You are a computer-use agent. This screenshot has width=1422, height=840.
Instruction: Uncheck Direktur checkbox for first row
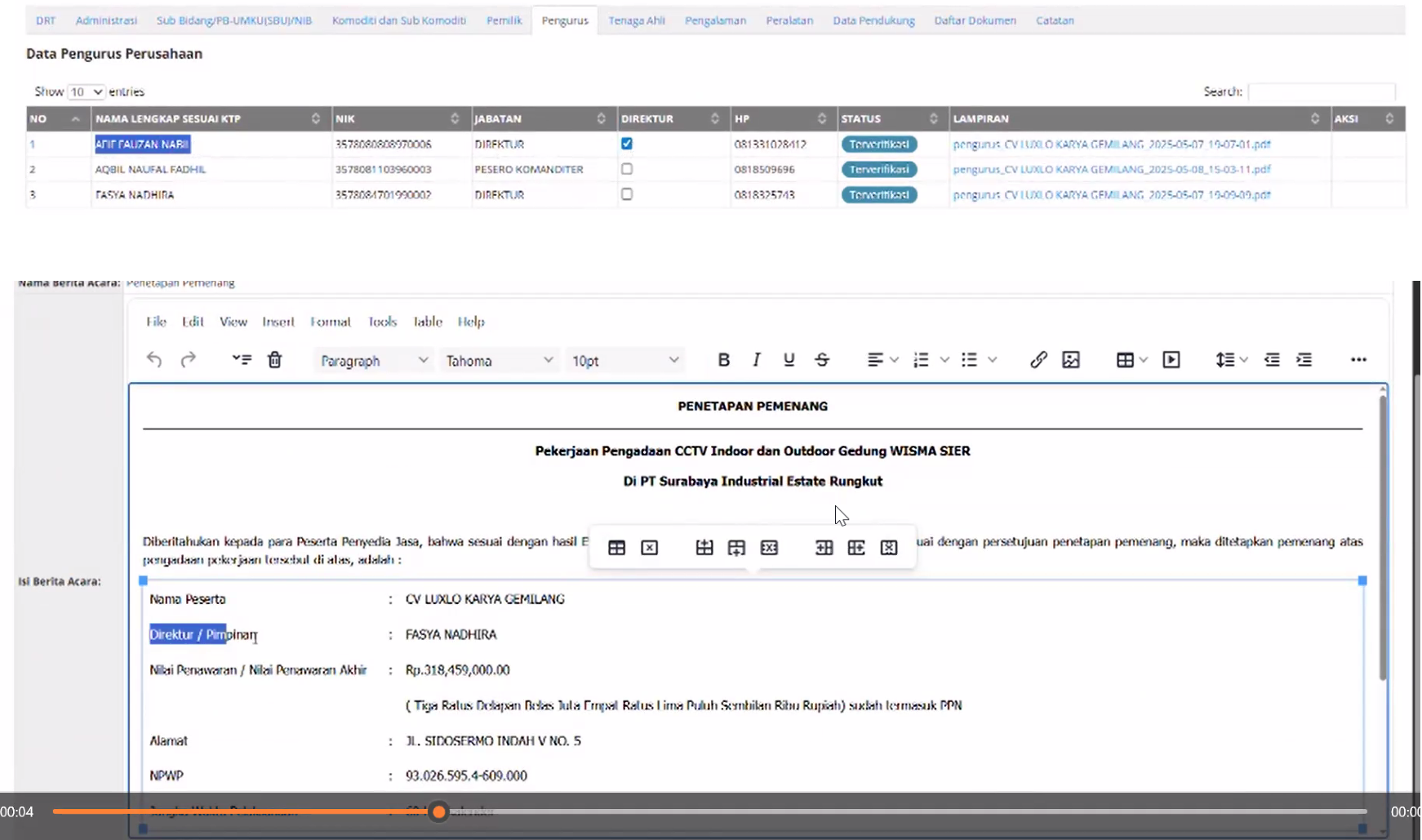627,144
